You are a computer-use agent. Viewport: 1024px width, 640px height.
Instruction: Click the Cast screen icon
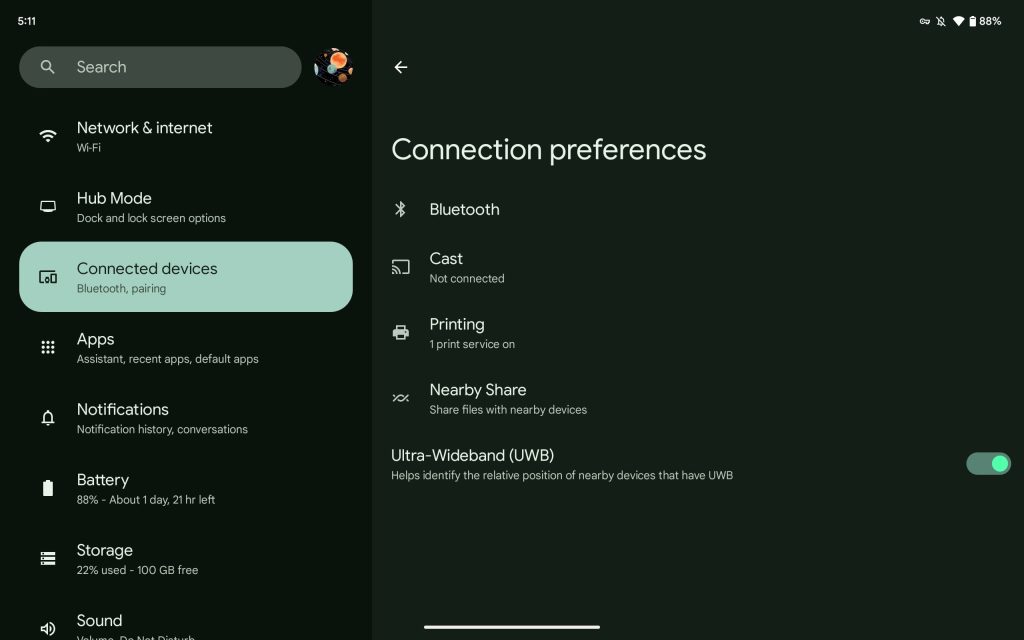[401, 267]
